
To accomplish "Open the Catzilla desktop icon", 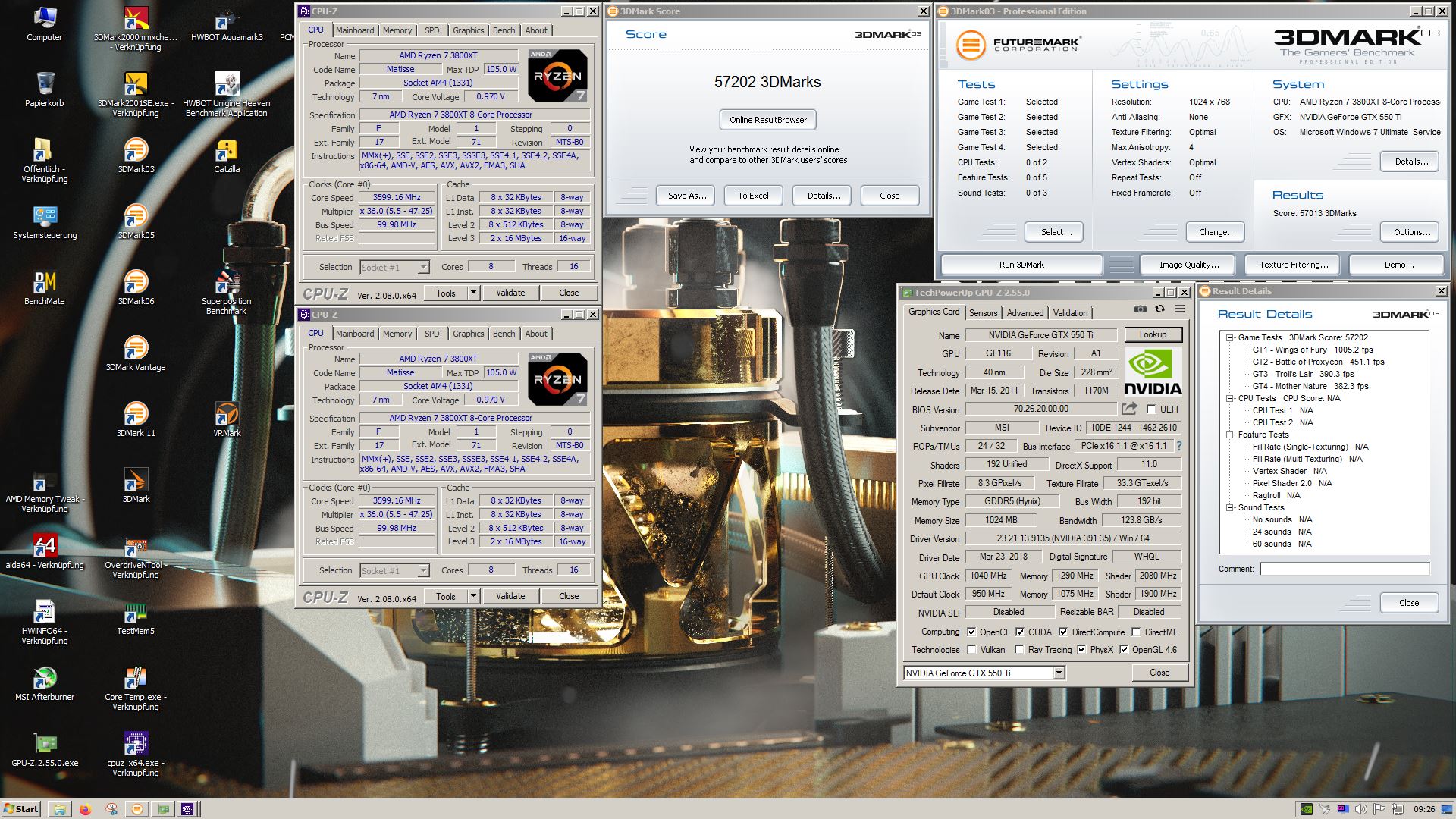I will pos(227,155).
